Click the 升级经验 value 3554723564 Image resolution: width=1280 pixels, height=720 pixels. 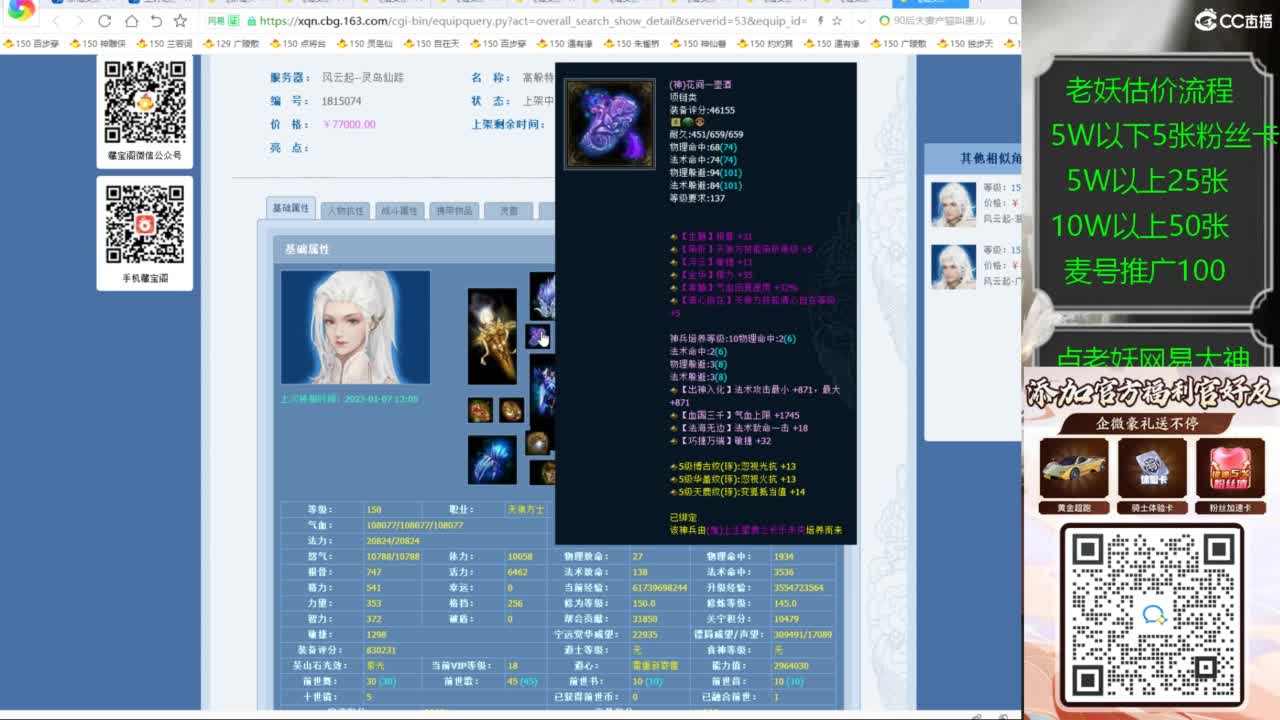tap(798, 587)
